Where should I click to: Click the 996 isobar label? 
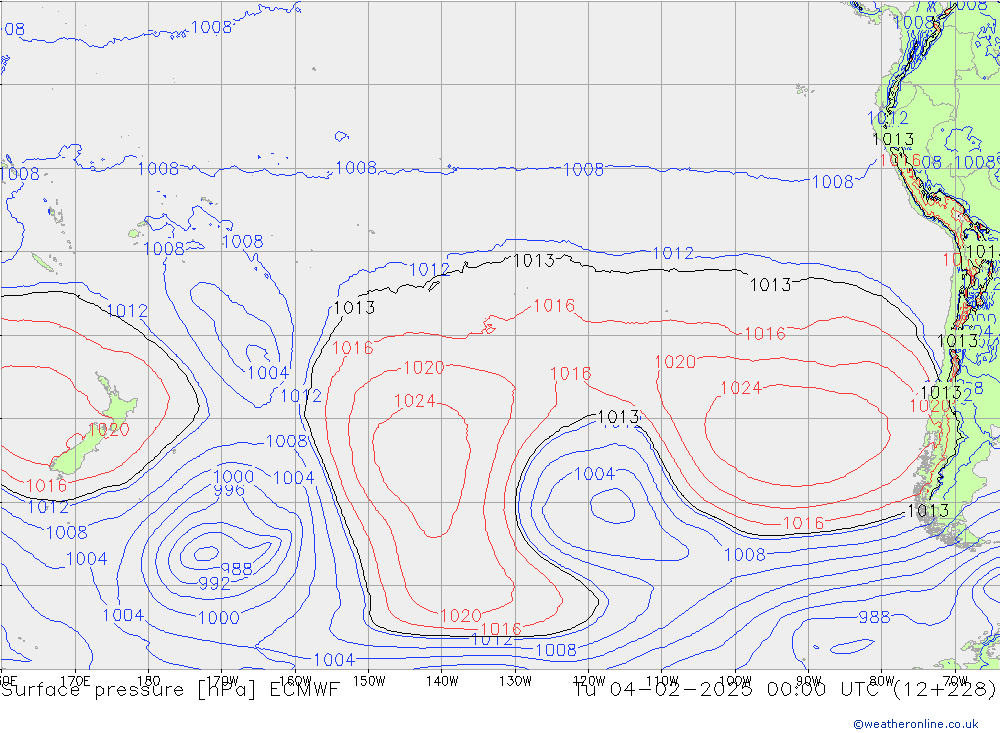(228, 490)
